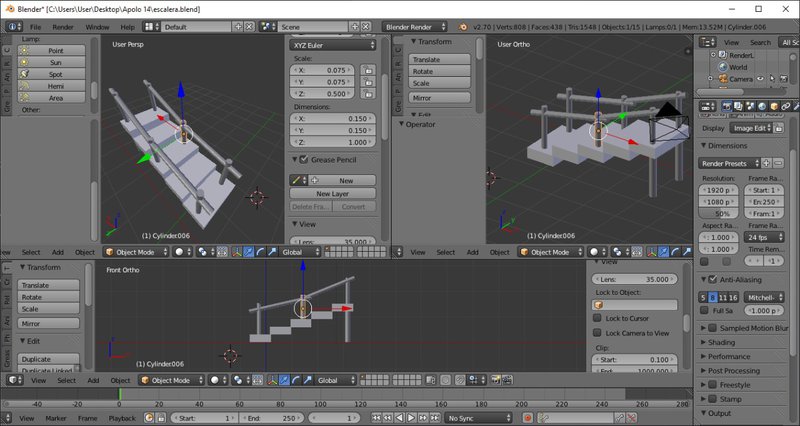Click the Sun lamp button
The height and width of the screenshot is (426, 800).
[x=54, y=62]
